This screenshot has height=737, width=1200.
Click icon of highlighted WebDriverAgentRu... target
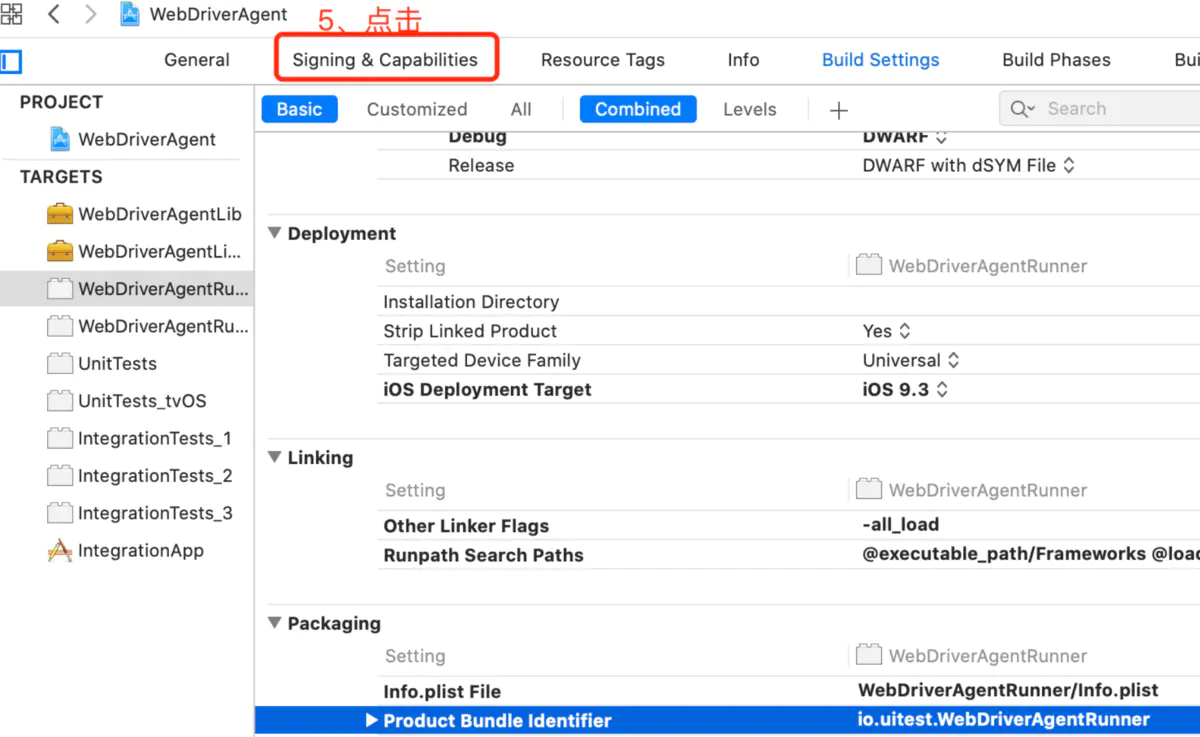(60, 289)
